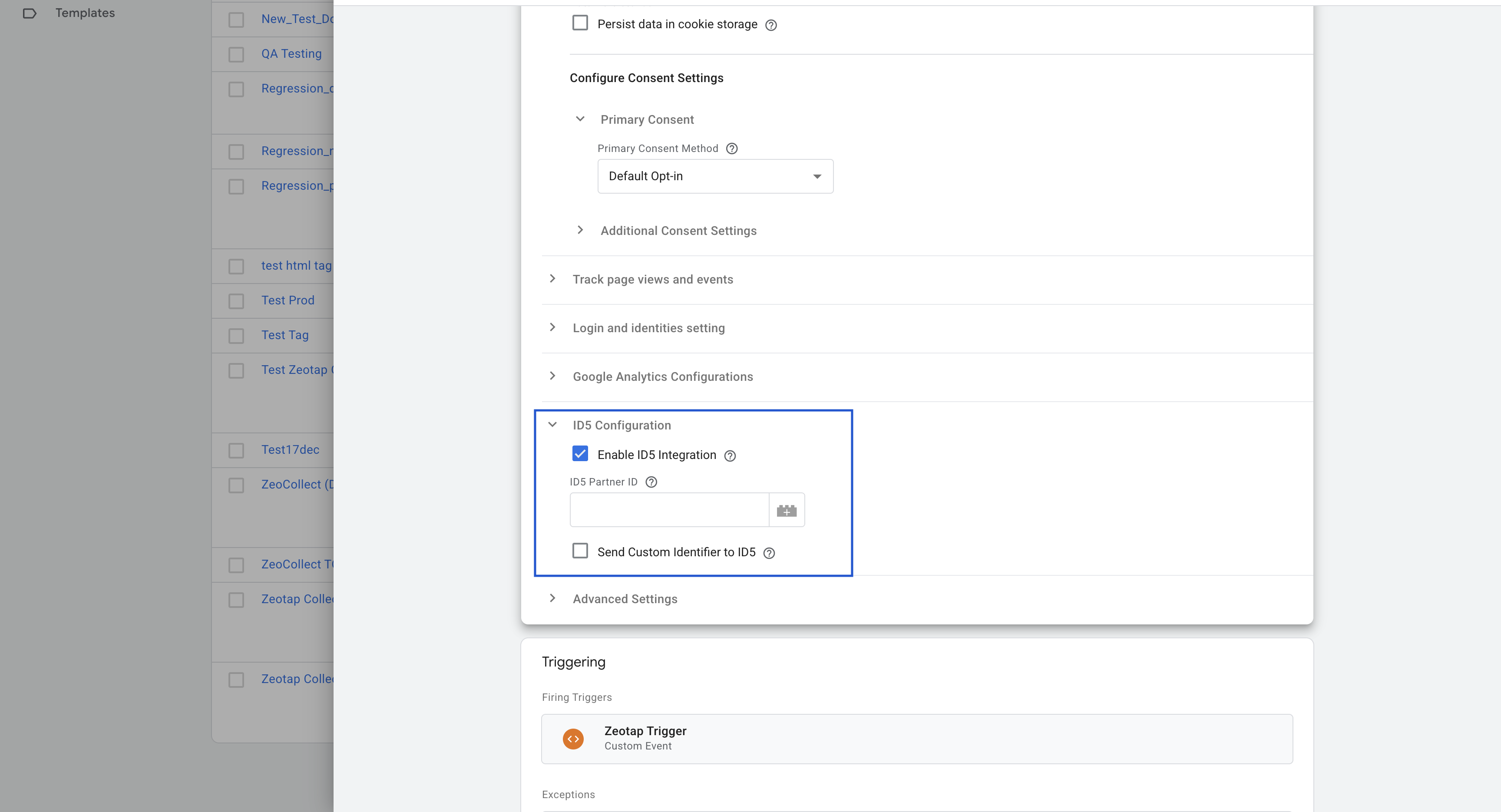The width and height of the screenshot is (1501, 812).
Task: Open the Test Prod tag link
Action: (x=288, y=300)
